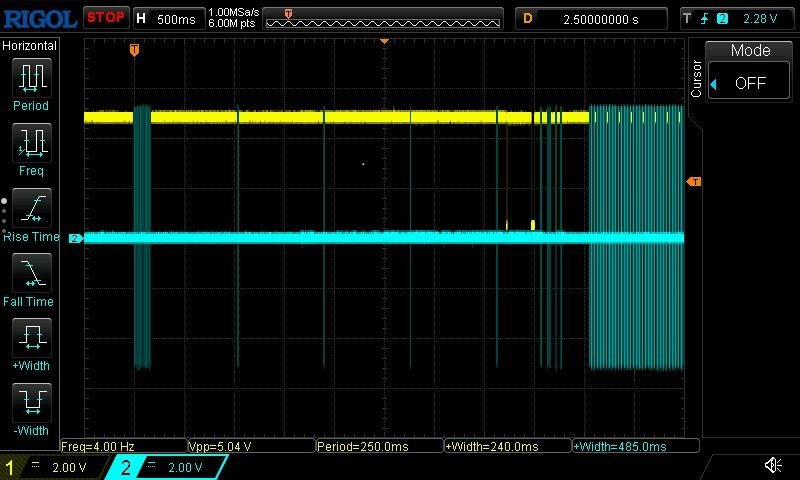Screen dimensions: 800x480
Task: Select the +Width measurement icon
Action: click(31, 338)
